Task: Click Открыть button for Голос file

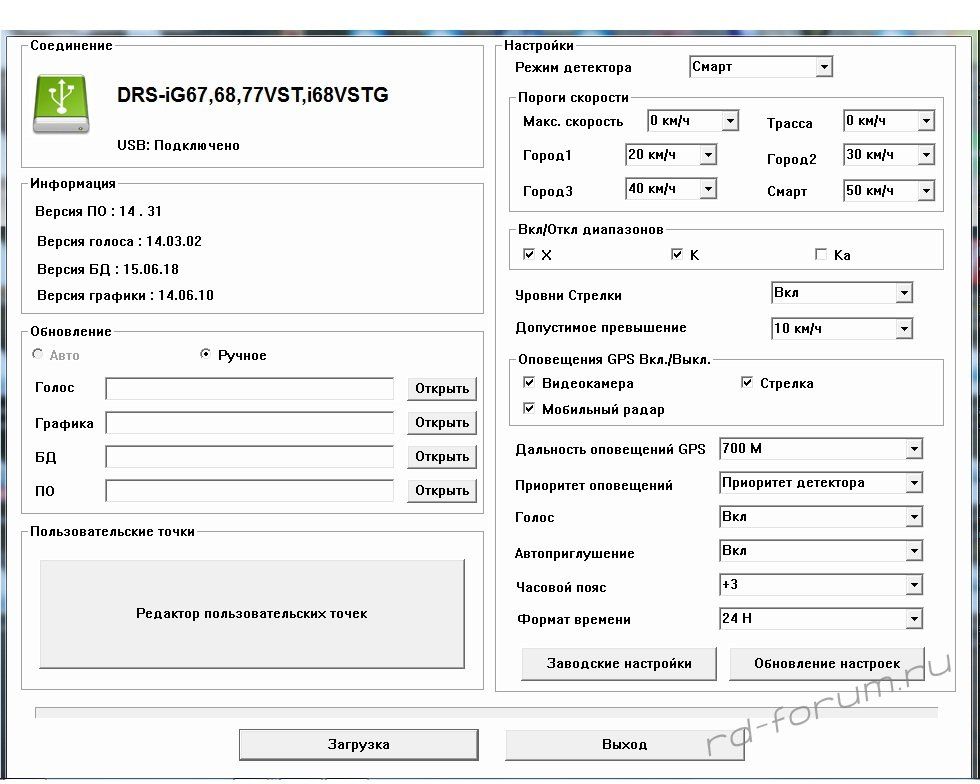Action: pos(442,389)
